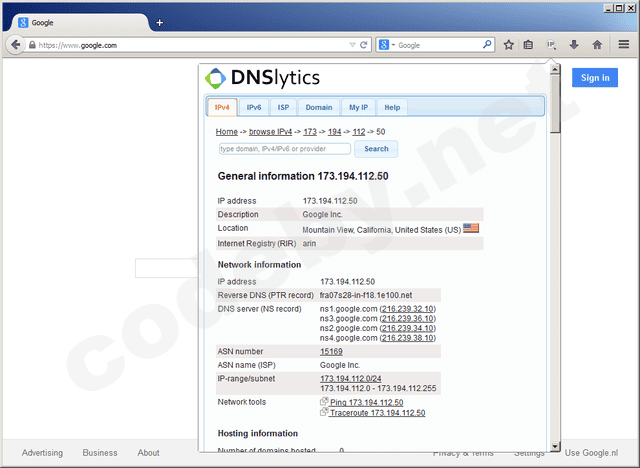The image size is (640, 468).
Task: Click the 112 breadcrumb link
Action: click(359, 132)
